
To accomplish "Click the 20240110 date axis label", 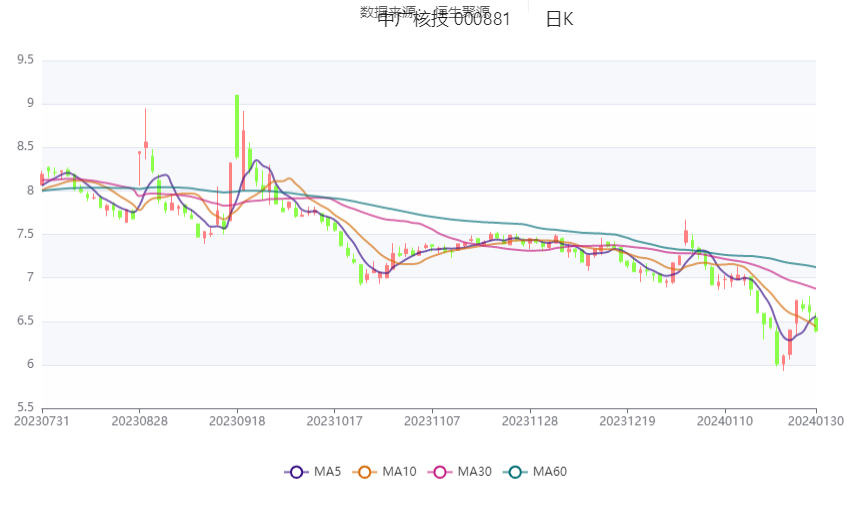I will pyautogui.click(x=725, y=421).
